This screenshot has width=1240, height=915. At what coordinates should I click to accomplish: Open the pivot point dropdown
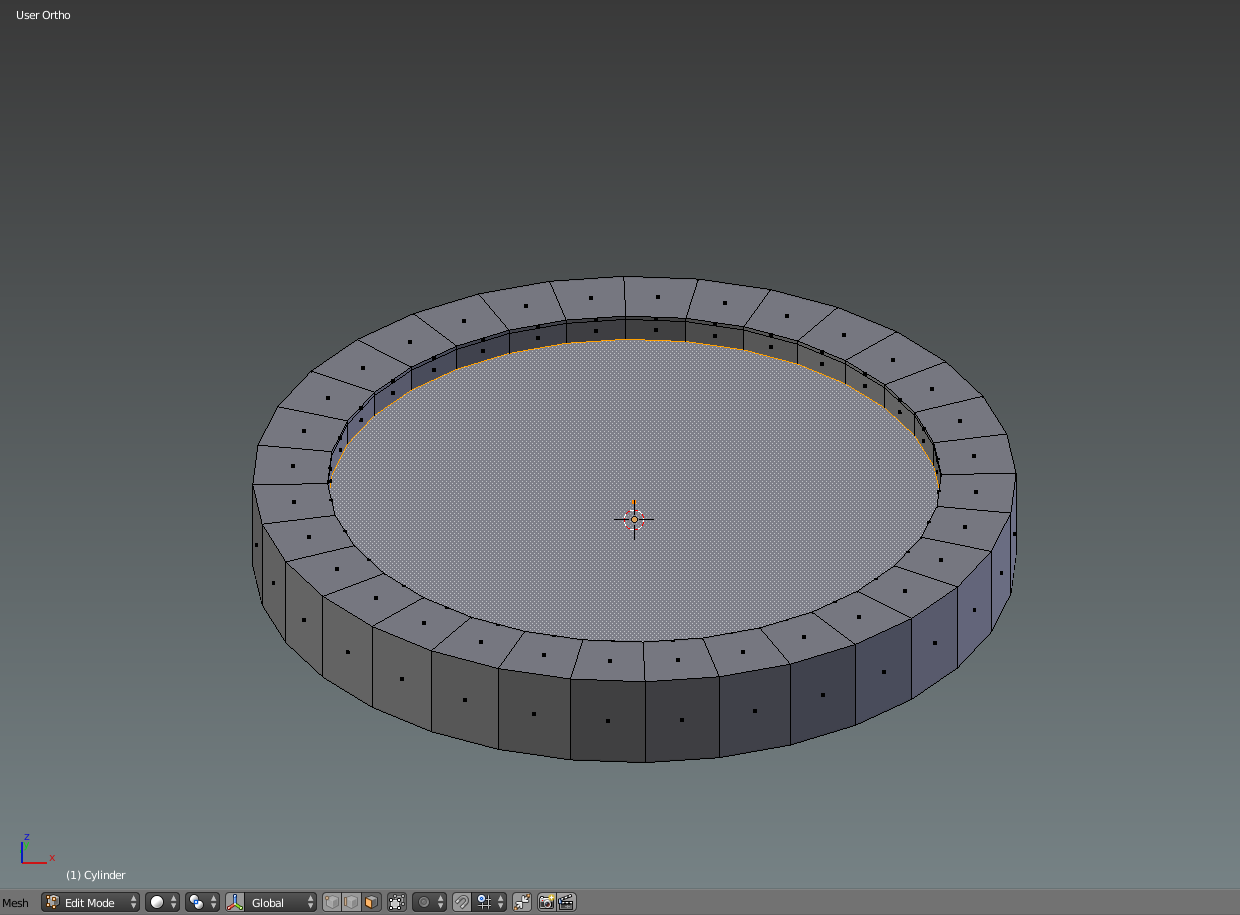[x=202, y=903]
